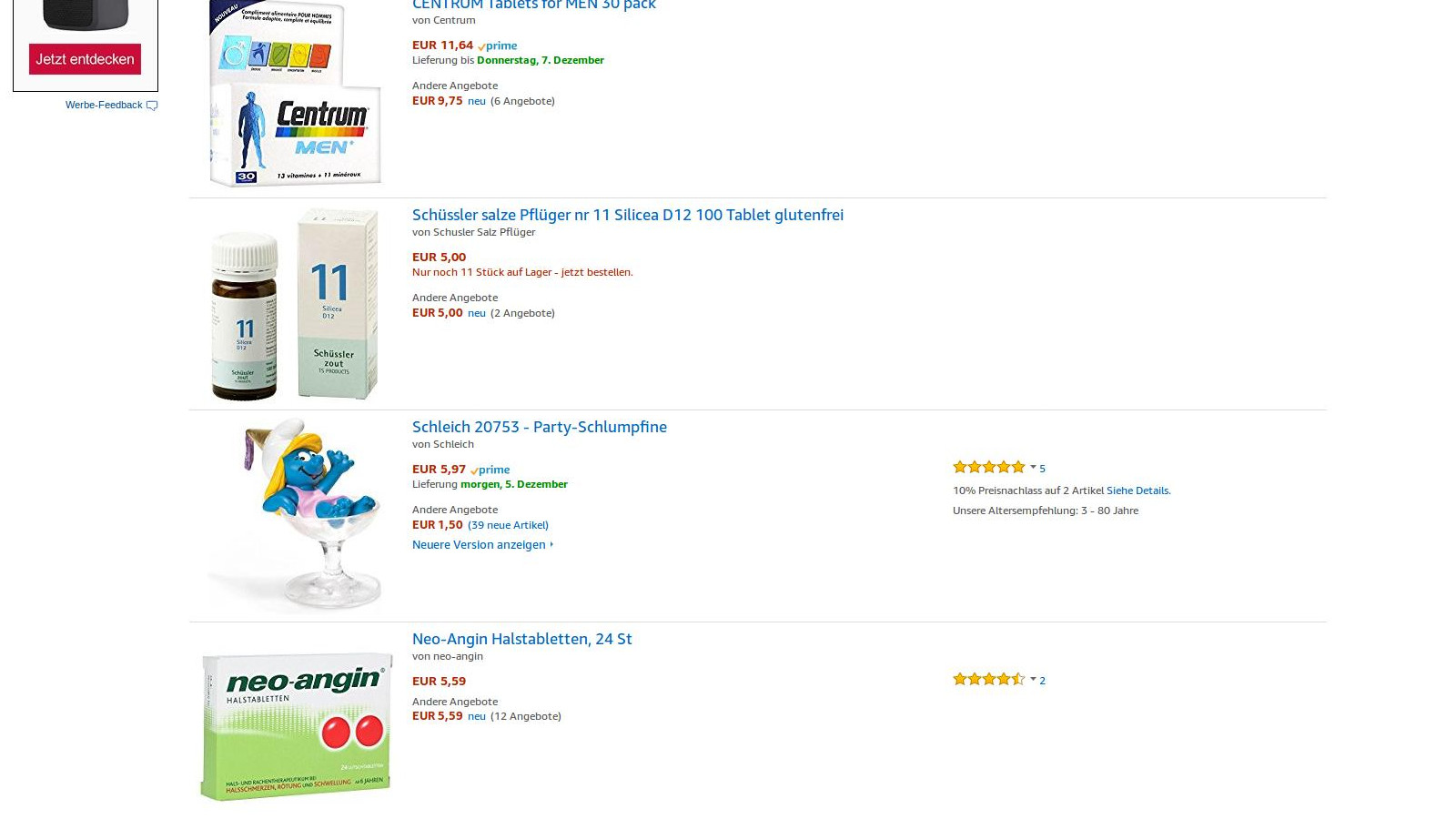Click the Prime badge beside EUR 5,97

[x=490, y=470]
